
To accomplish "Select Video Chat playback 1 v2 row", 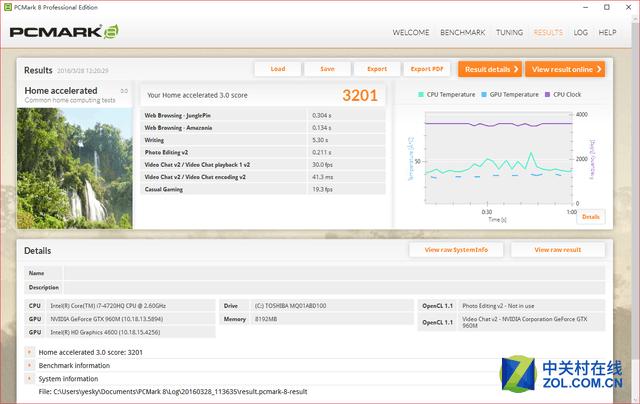I will 263,164.
